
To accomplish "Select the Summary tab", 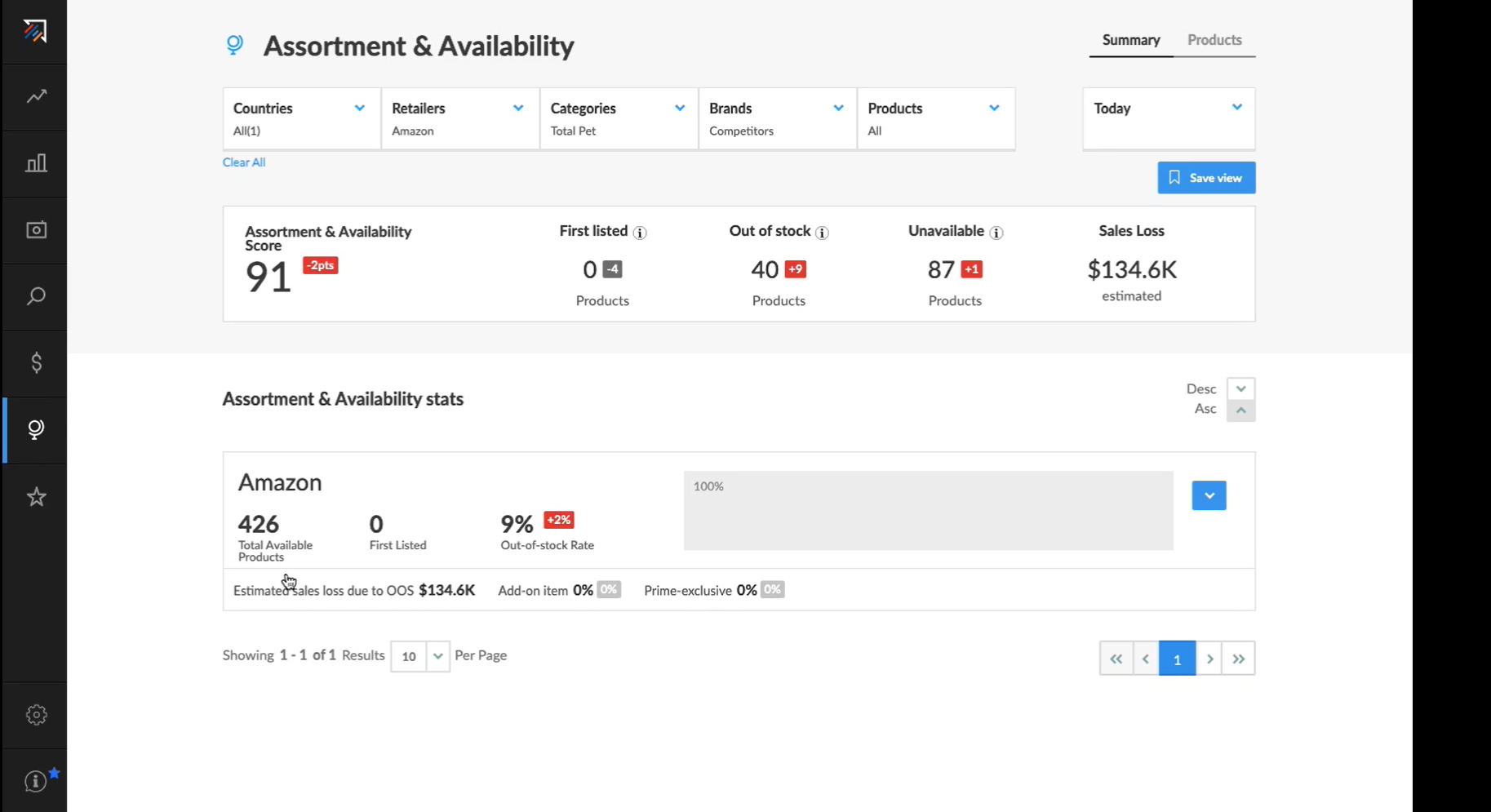I will point(1131,39).
